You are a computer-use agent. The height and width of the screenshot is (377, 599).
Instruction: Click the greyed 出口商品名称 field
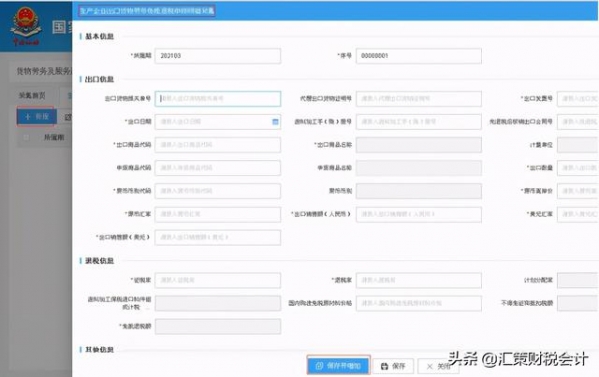(419, 145)
